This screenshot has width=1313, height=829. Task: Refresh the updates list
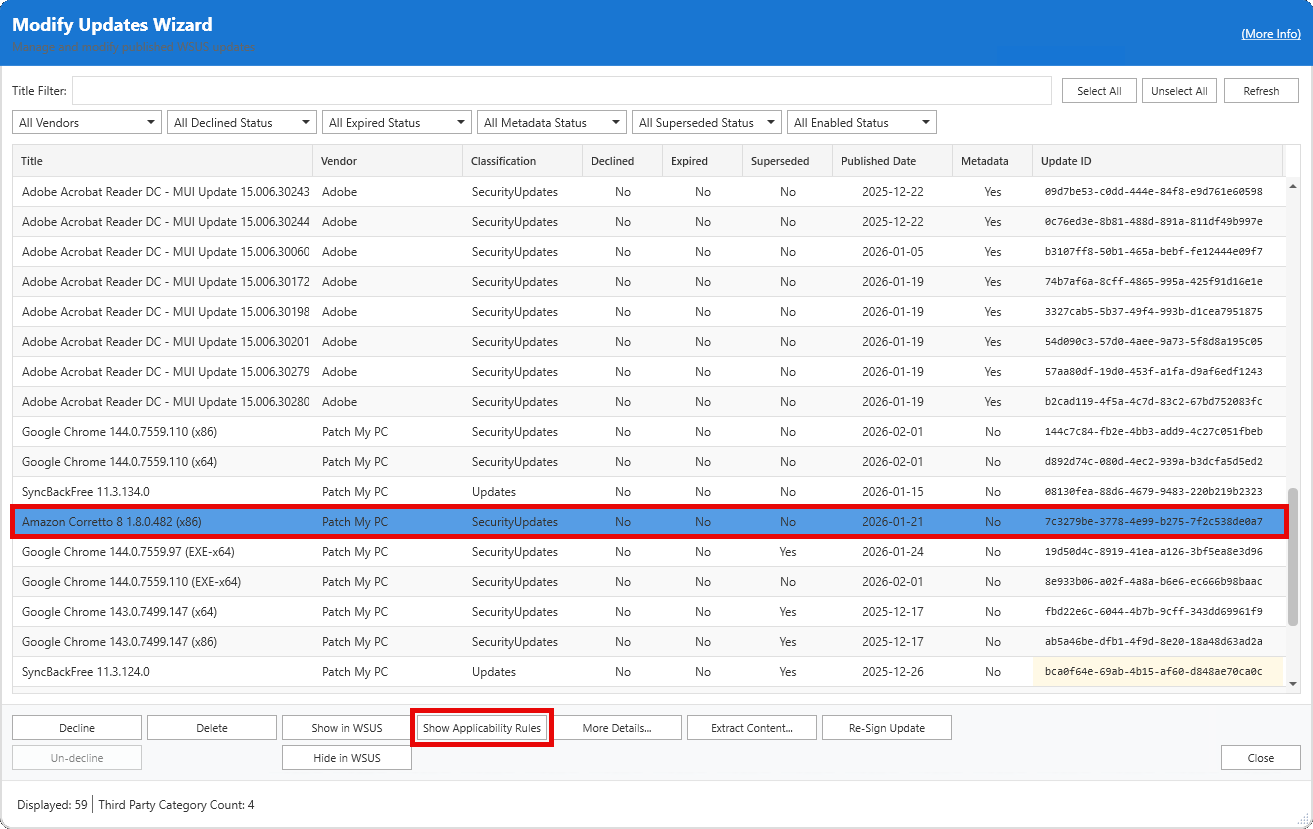pyautogui.click(x=1261, y=90)
